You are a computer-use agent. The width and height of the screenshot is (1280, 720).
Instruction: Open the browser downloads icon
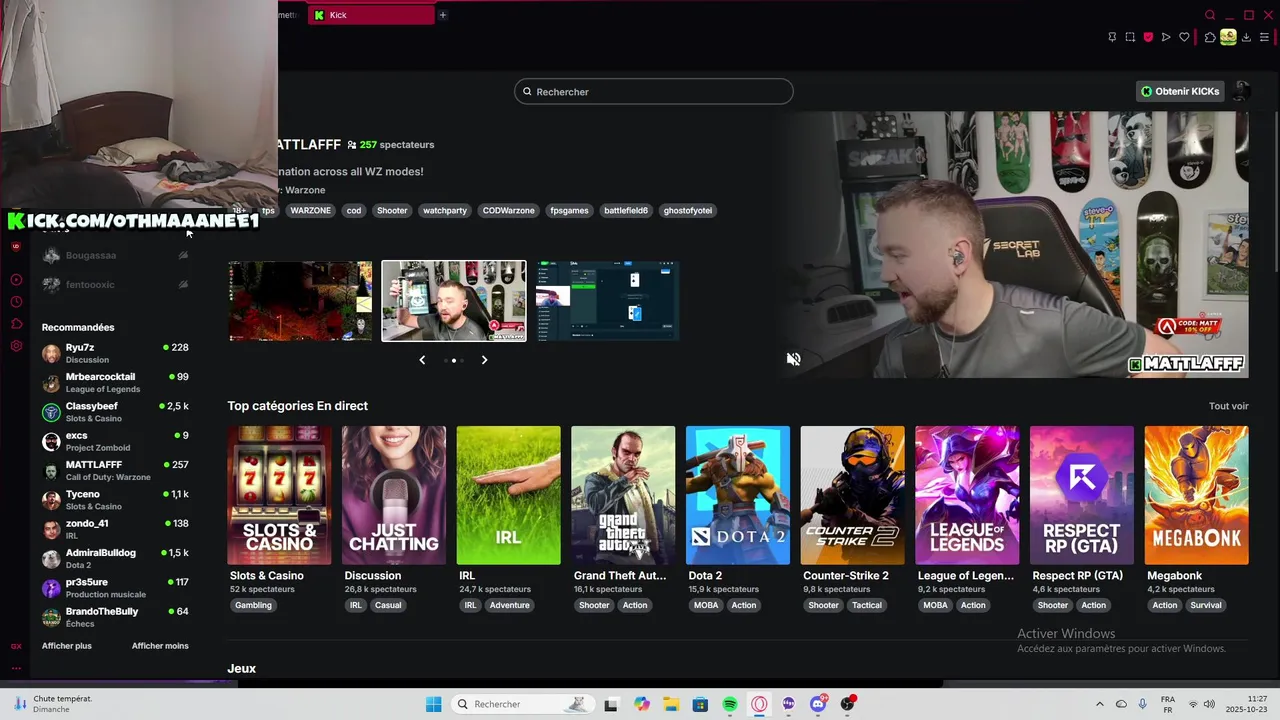pos(1247,37)
